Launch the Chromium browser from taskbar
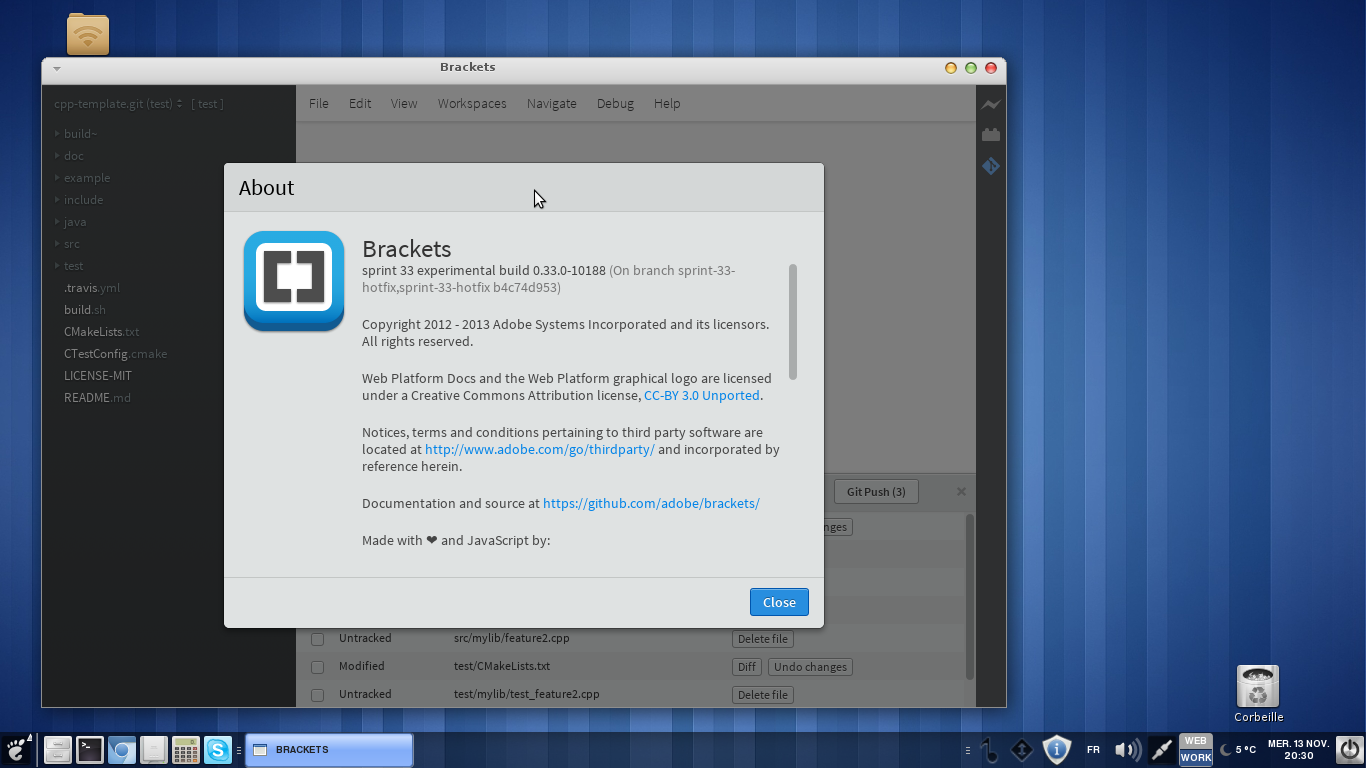Screen dimensions: 1366x768 tap(122, 750)
